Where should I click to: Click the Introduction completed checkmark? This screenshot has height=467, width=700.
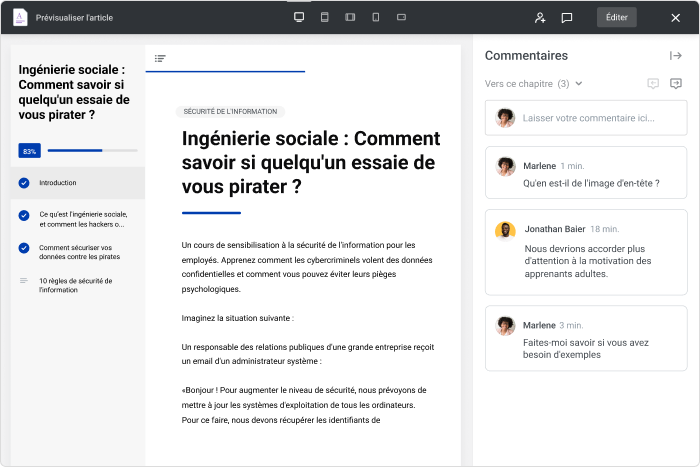coord(24,183)
